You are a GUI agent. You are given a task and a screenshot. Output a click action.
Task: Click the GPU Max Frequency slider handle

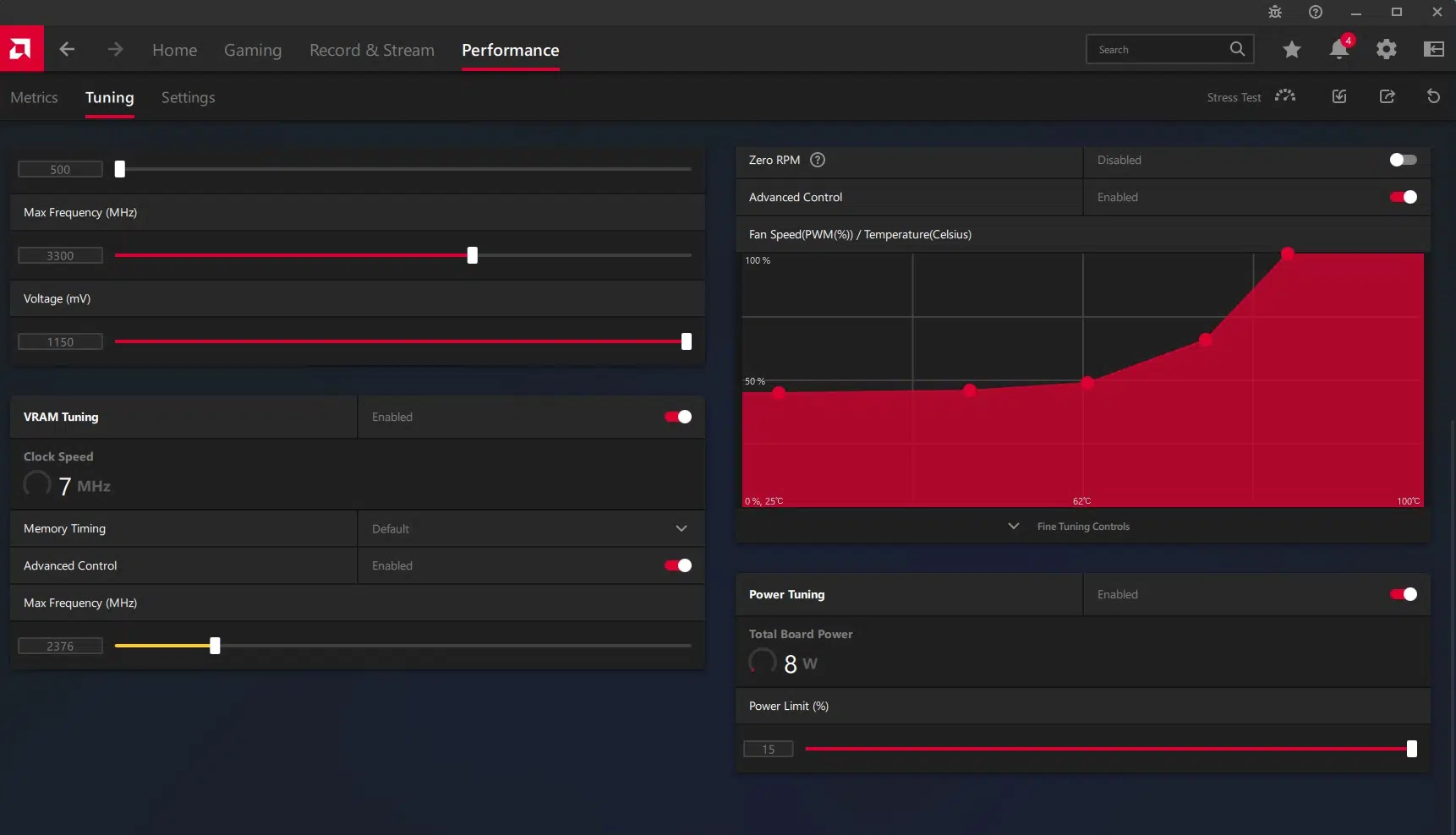[x=473, y=255]
